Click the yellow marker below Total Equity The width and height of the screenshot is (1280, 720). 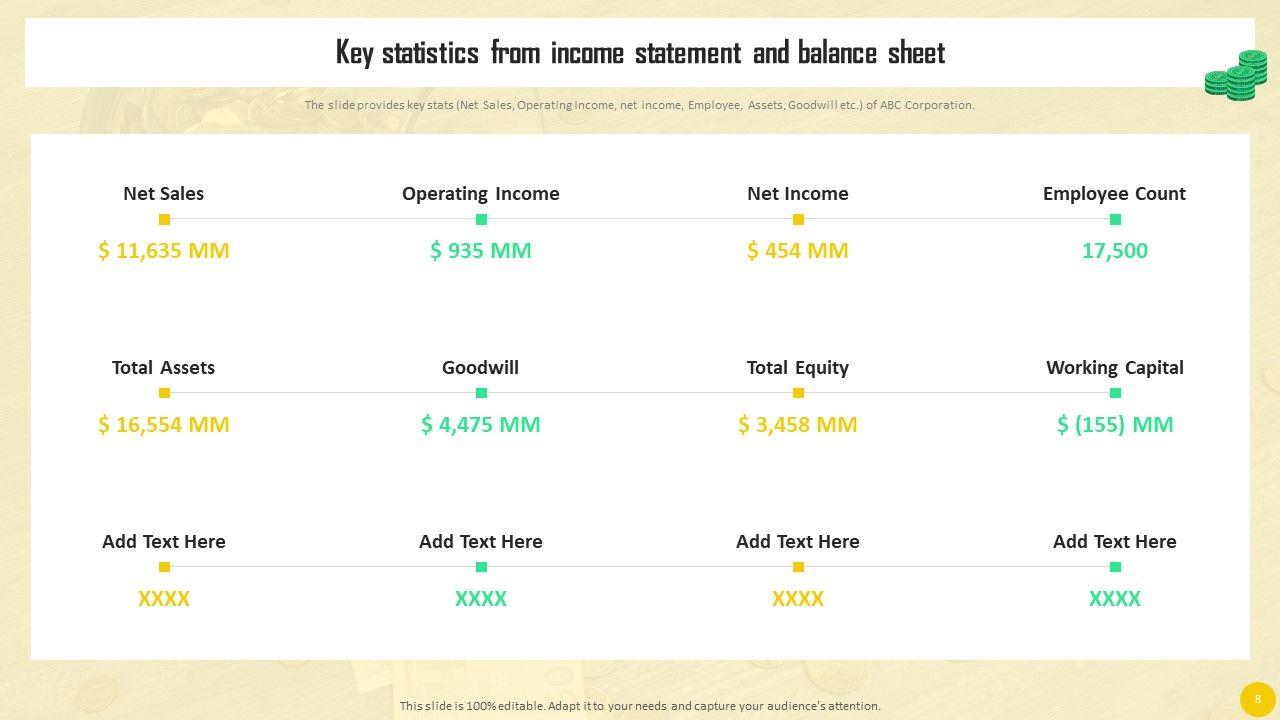[x=798, y=393]
